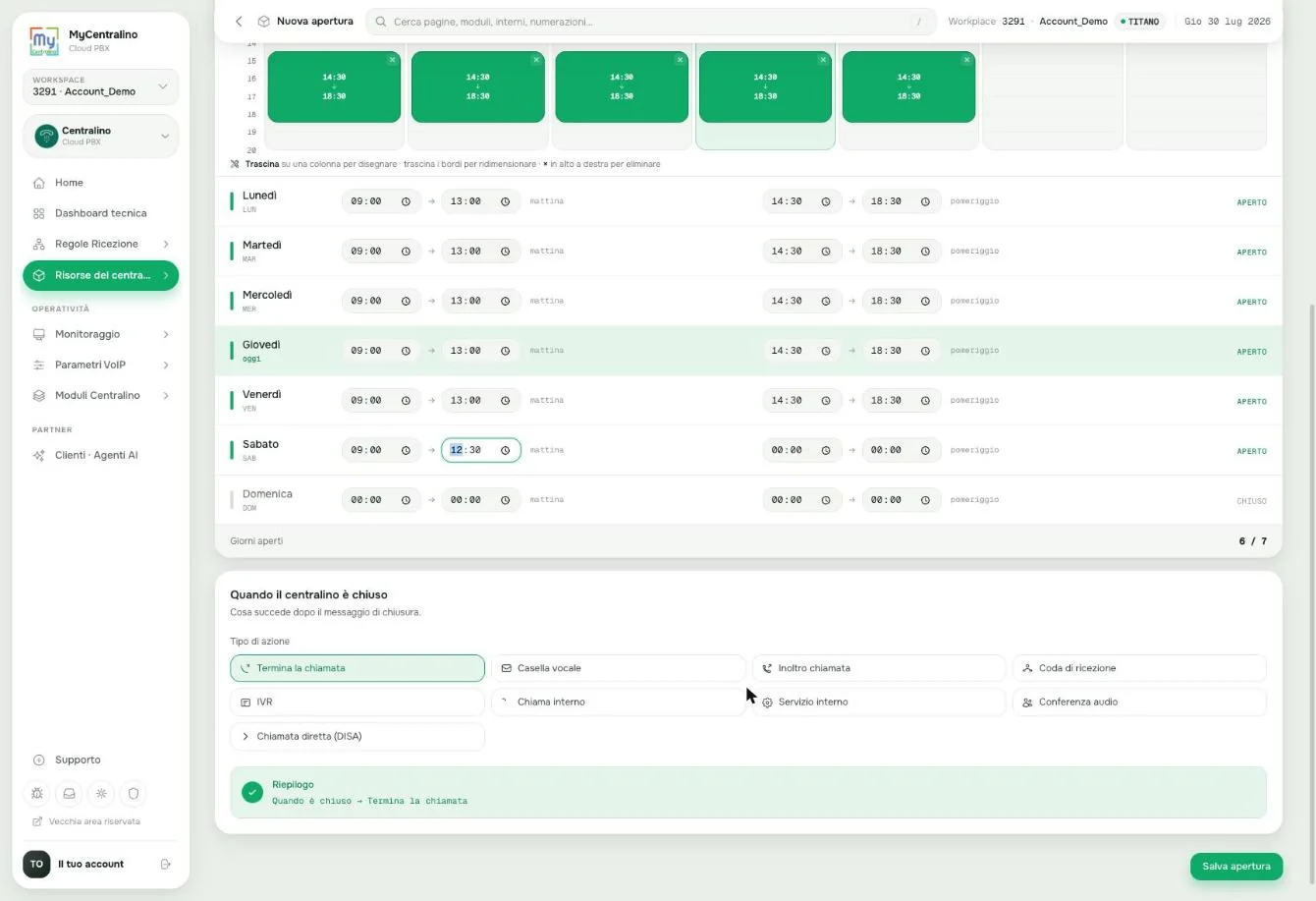Go to Home in sidebar
This screenshot has width=1316, height=901.
100,183
